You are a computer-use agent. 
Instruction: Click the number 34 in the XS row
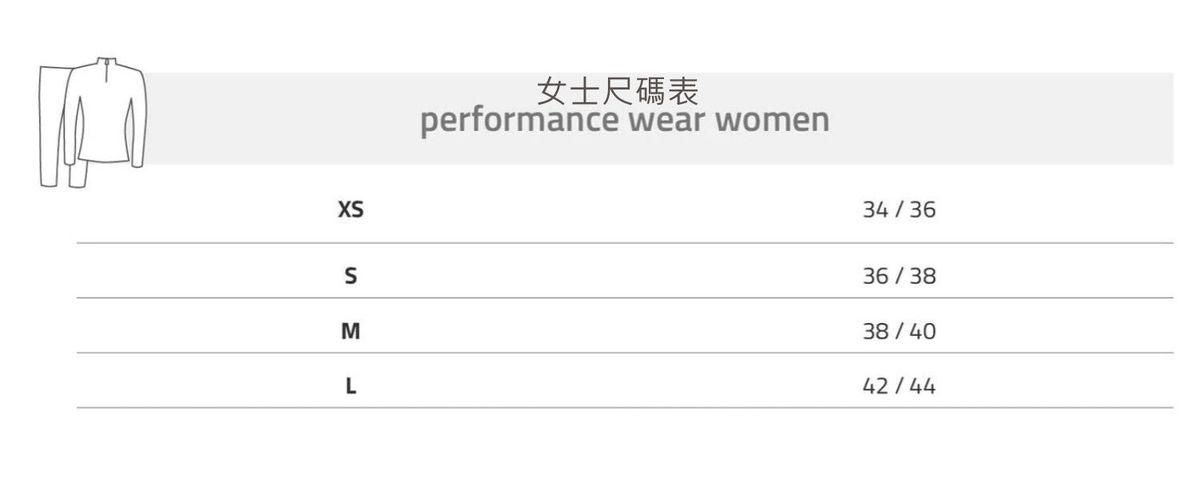pyautogui.click(x=874, y=210)
